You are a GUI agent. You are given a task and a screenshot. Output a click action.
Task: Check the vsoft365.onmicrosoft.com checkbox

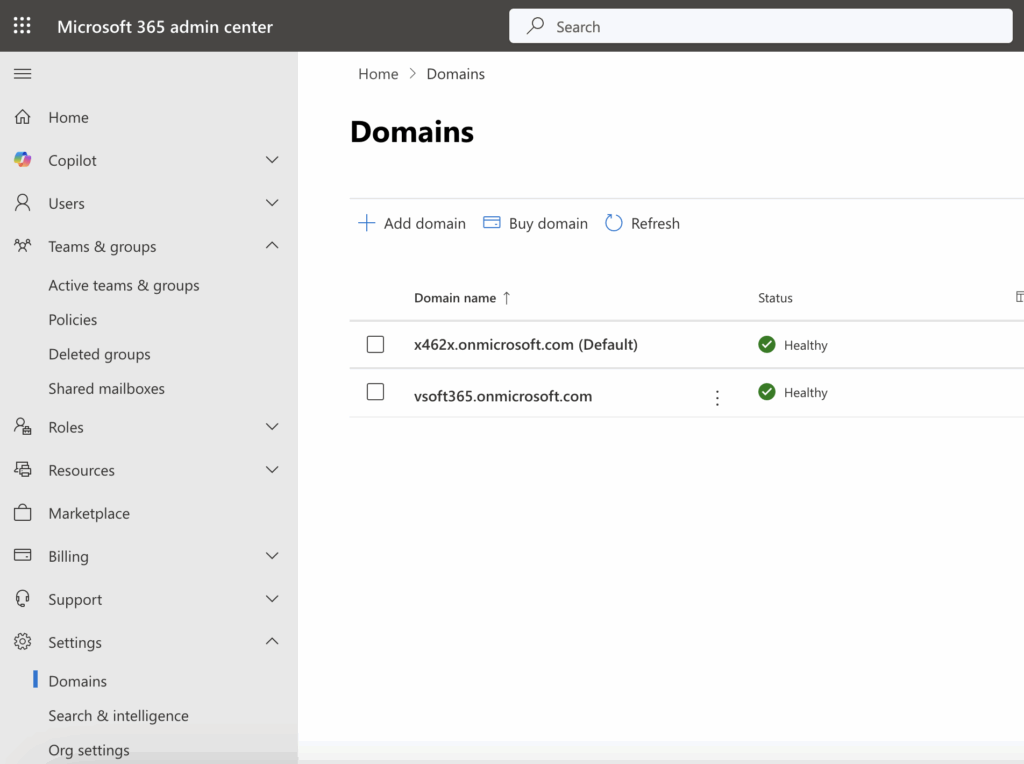(375, 392)
